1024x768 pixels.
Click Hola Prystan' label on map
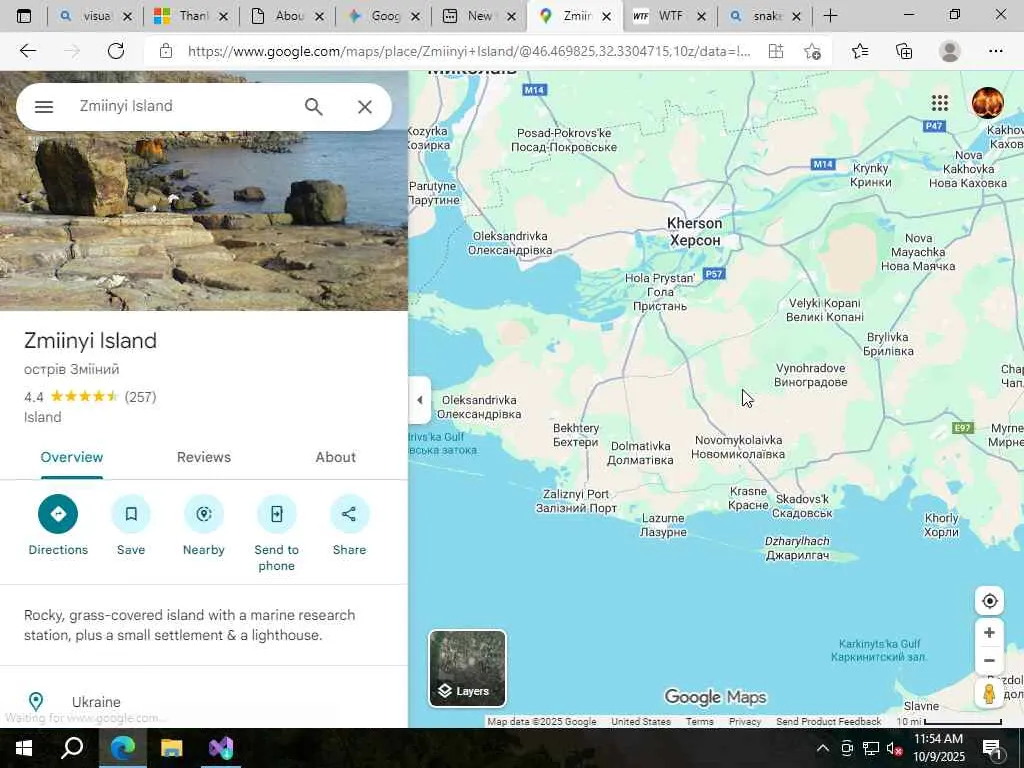[x=660, y=292]
